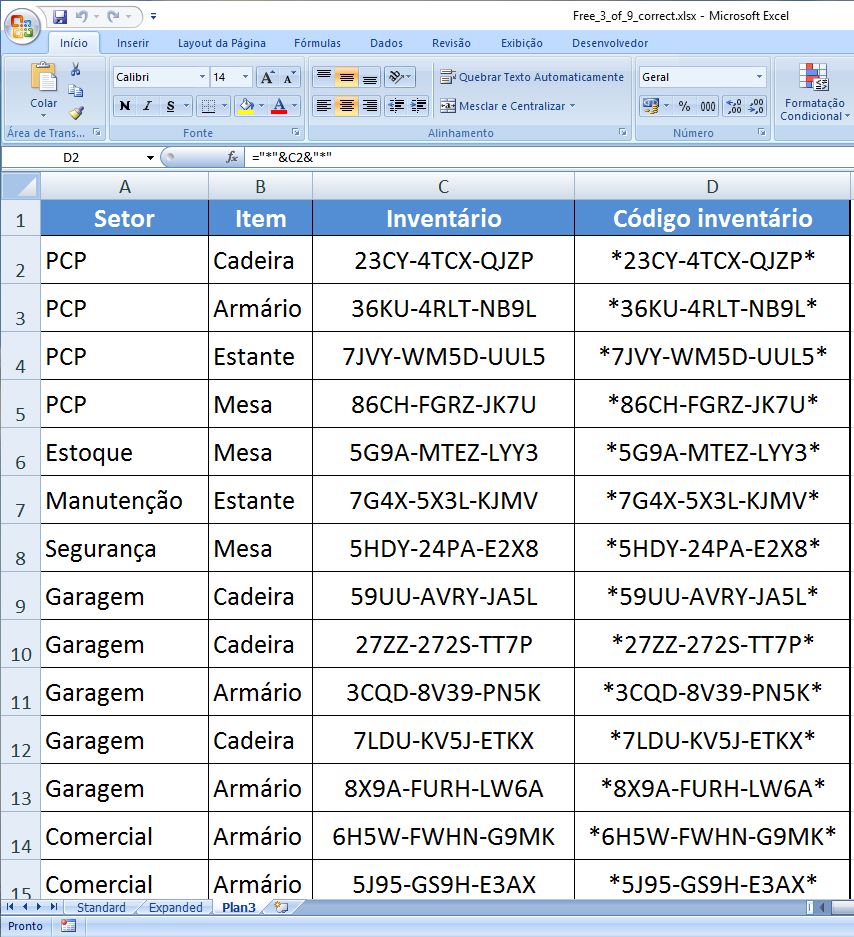Apply the percent style to the selection
Viewport: 854px width, 937px height.
[684, 105]
